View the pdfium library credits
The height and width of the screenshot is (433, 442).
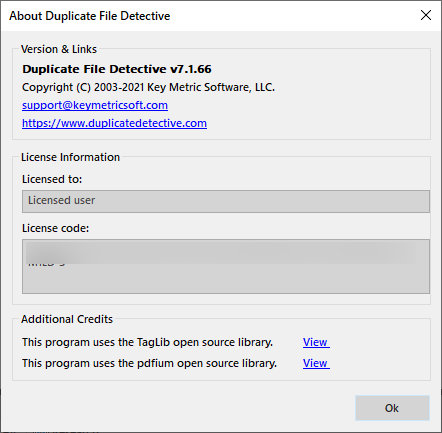(x=316, y=363)
